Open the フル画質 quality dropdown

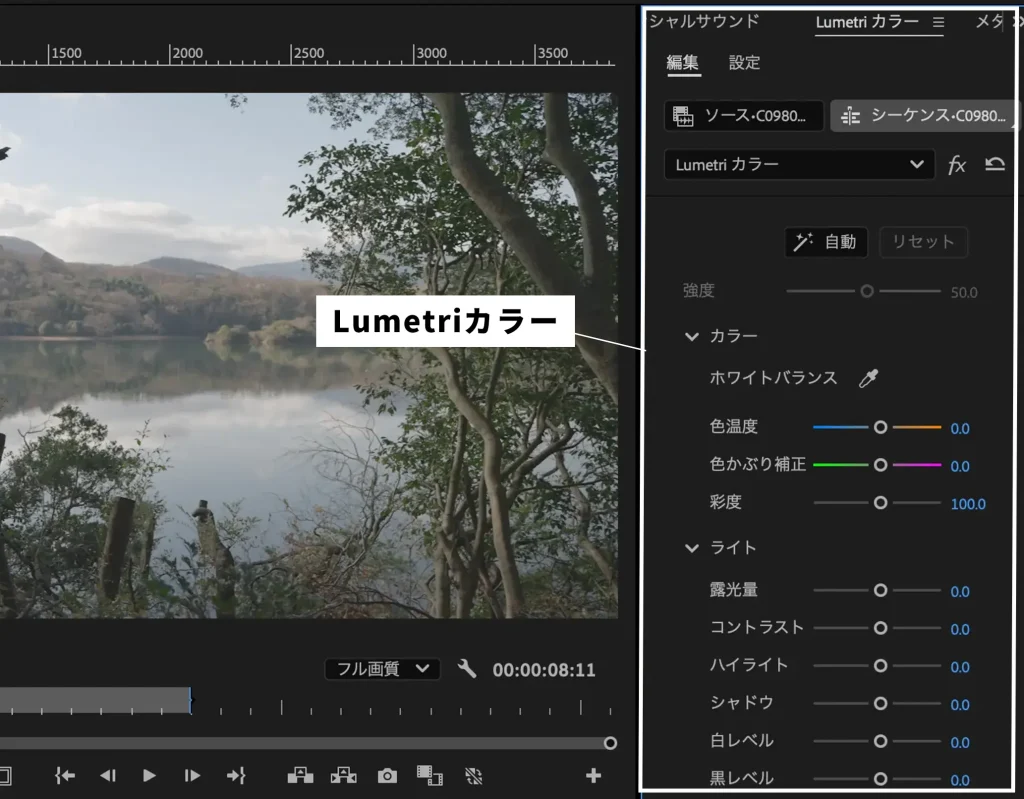pos(381,670)
